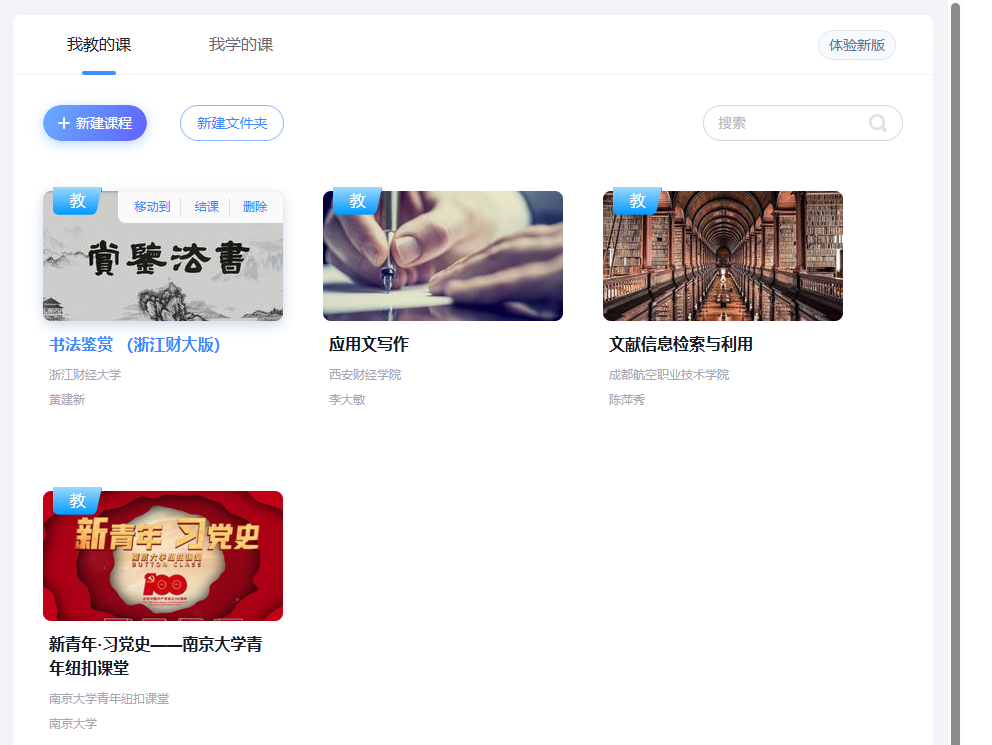Open the 应用文写作 pen-writing cover image
Viewport: 992px width, 745px height.
[443, 258]
